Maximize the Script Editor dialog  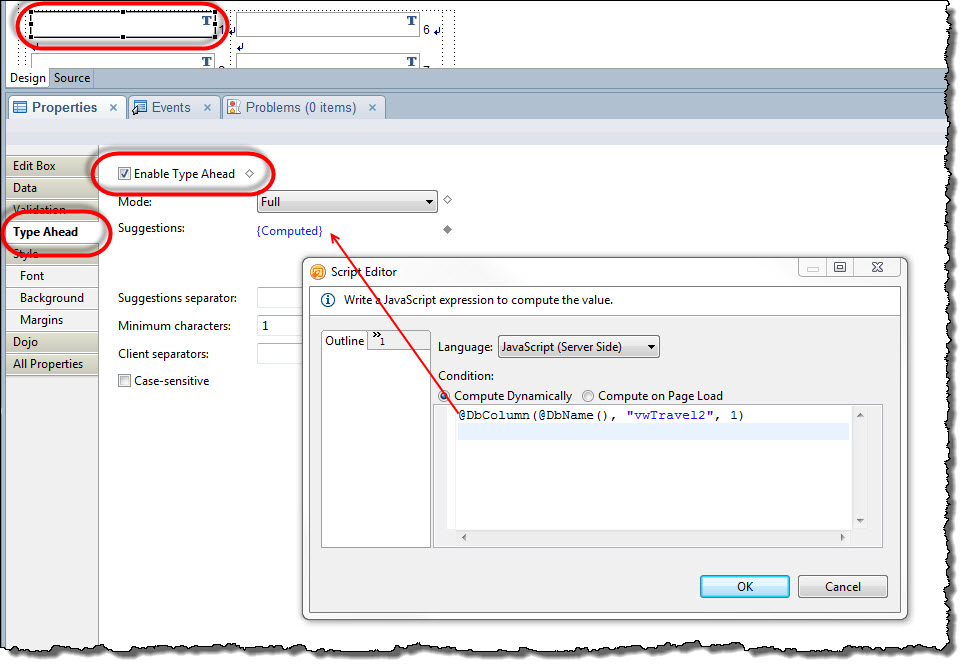coord(840,267)
